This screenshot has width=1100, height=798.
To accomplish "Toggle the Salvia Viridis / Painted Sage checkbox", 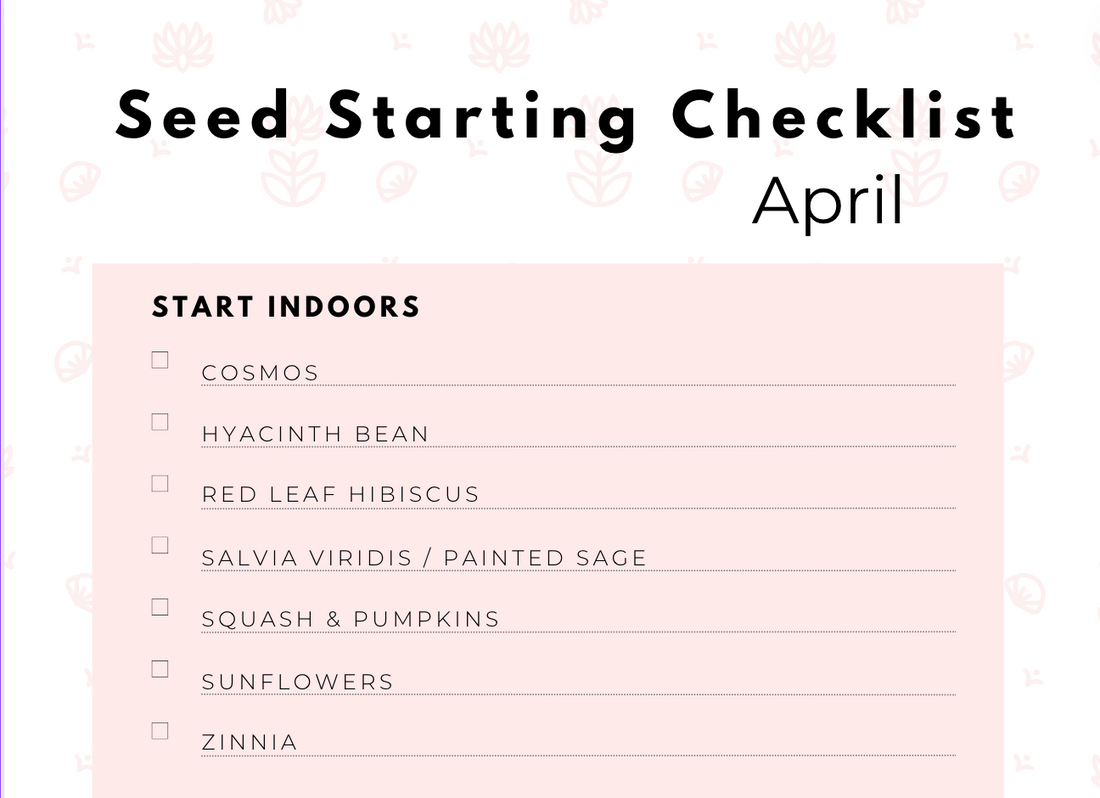I will coord(160,545).
